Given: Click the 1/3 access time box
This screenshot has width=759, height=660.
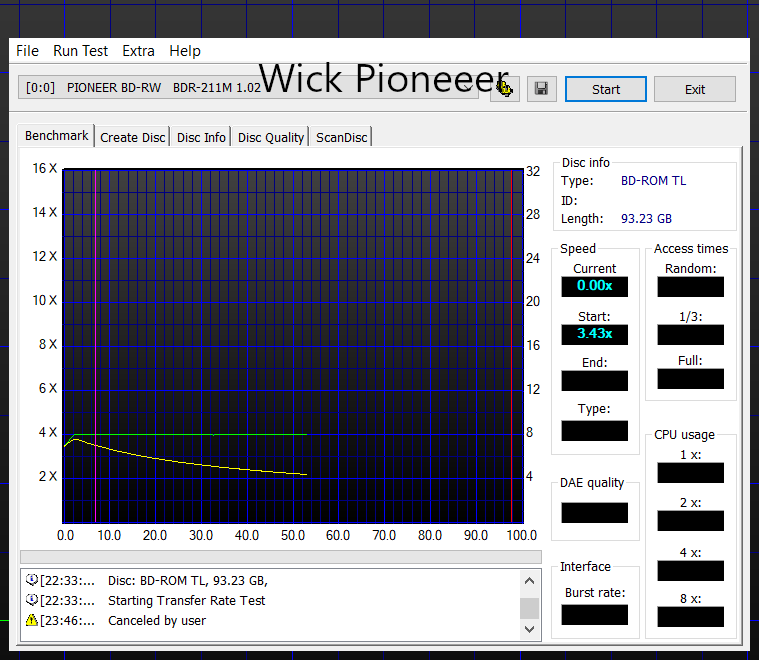Looking at the screenshot, I should (690, 335).
